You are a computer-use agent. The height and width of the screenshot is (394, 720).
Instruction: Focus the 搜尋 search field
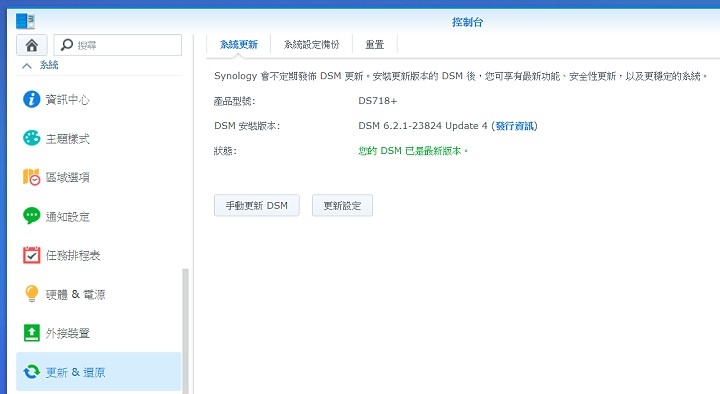click(118, 45)
